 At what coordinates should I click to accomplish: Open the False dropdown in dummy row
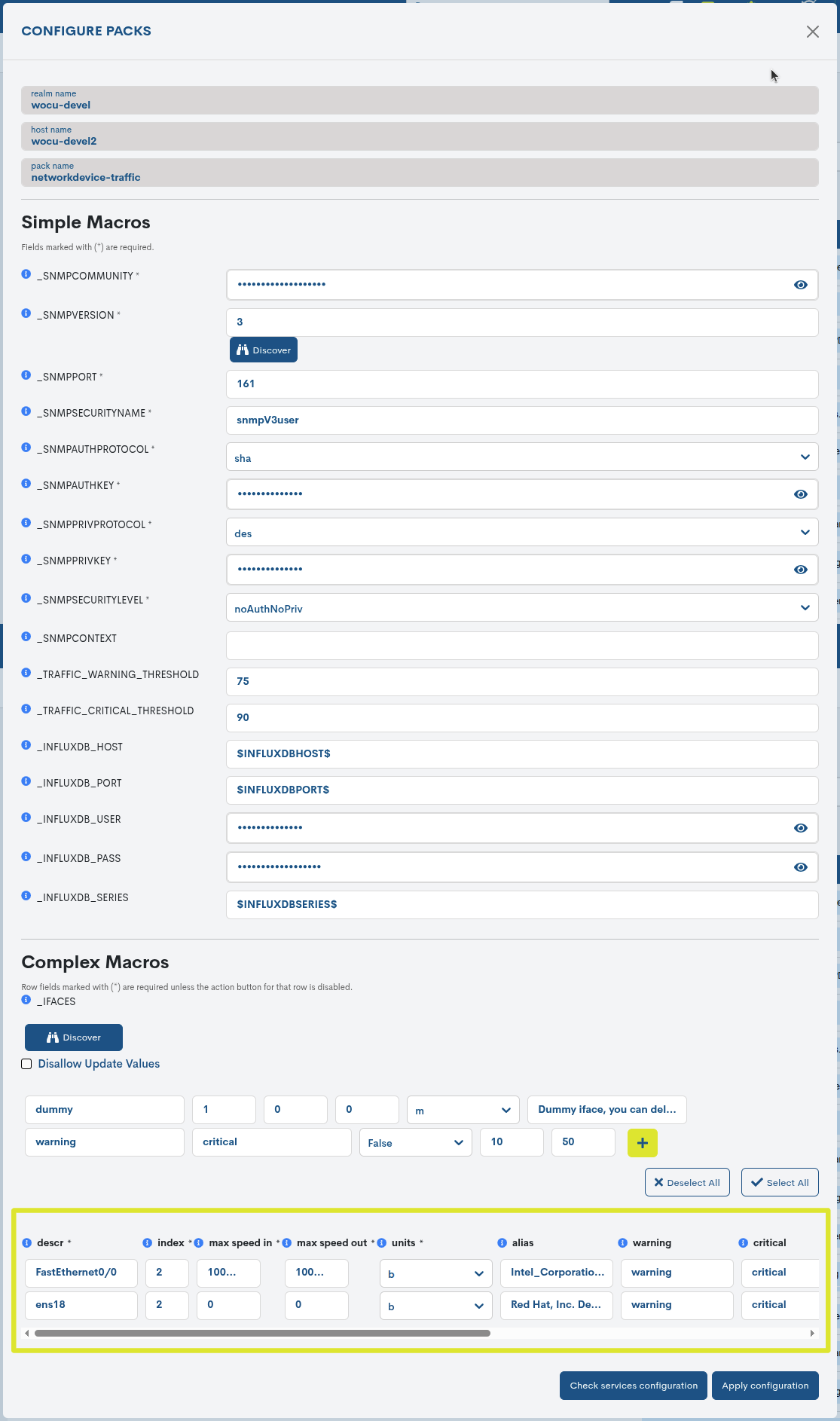pos(416,1142)
